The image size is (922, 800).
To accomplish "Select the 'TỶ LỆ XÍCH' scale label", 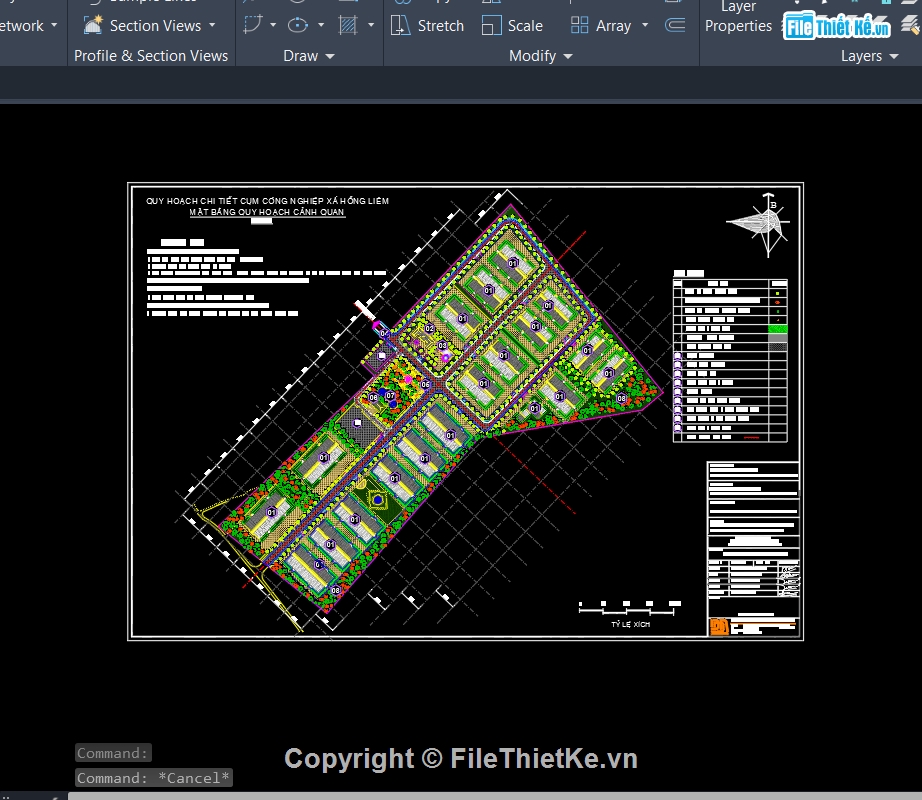I will [x=630, y=624].
